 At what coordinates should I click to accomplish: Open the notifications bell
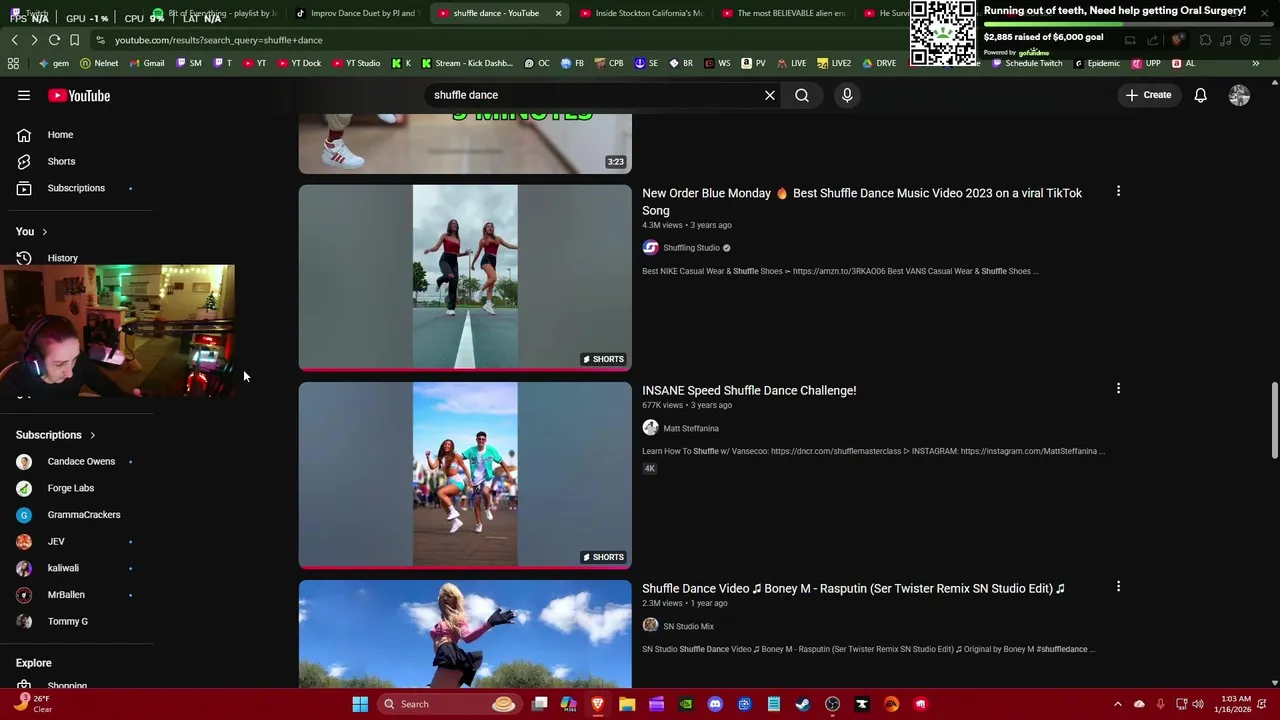tap(1200, 95)
